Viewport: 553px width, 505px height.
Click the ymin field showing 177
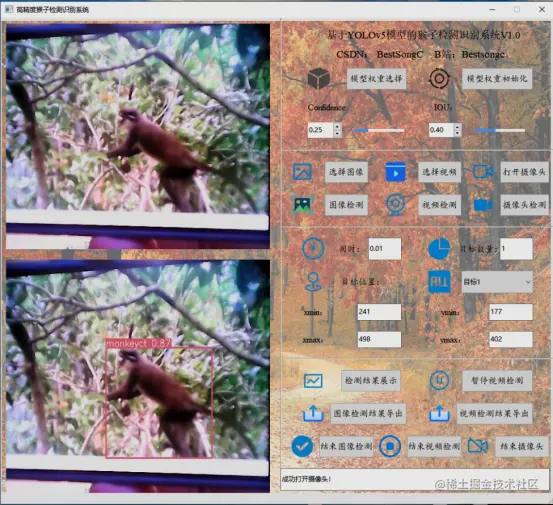[511, 312]
